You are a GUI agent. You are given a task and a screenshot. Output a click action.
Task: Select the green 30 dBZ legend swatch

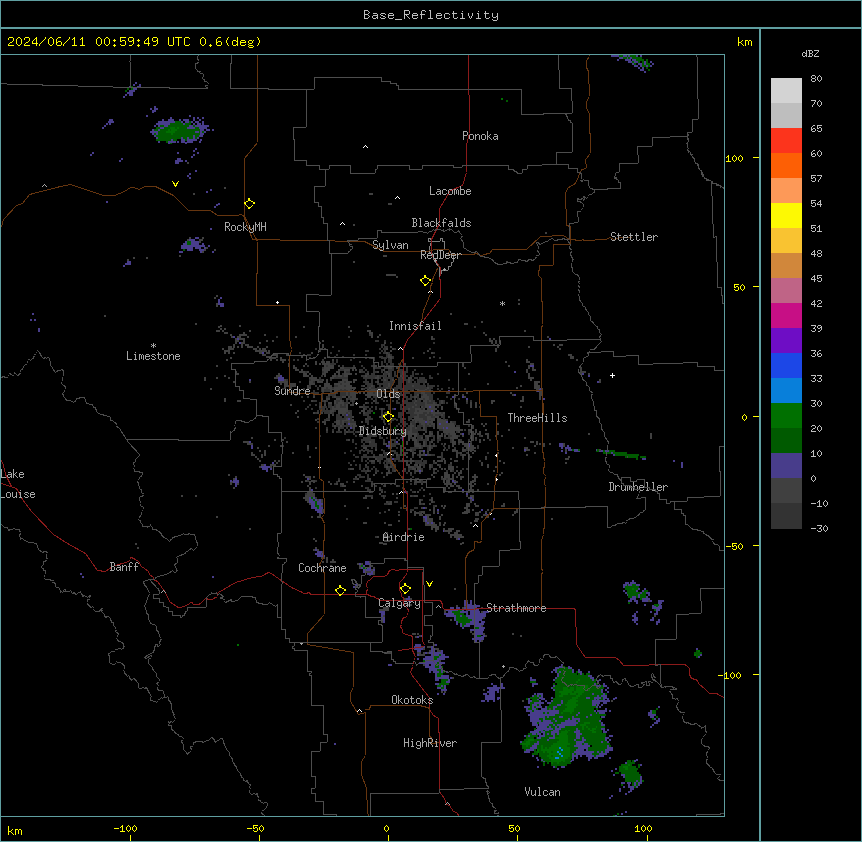(x=786, y=415)
